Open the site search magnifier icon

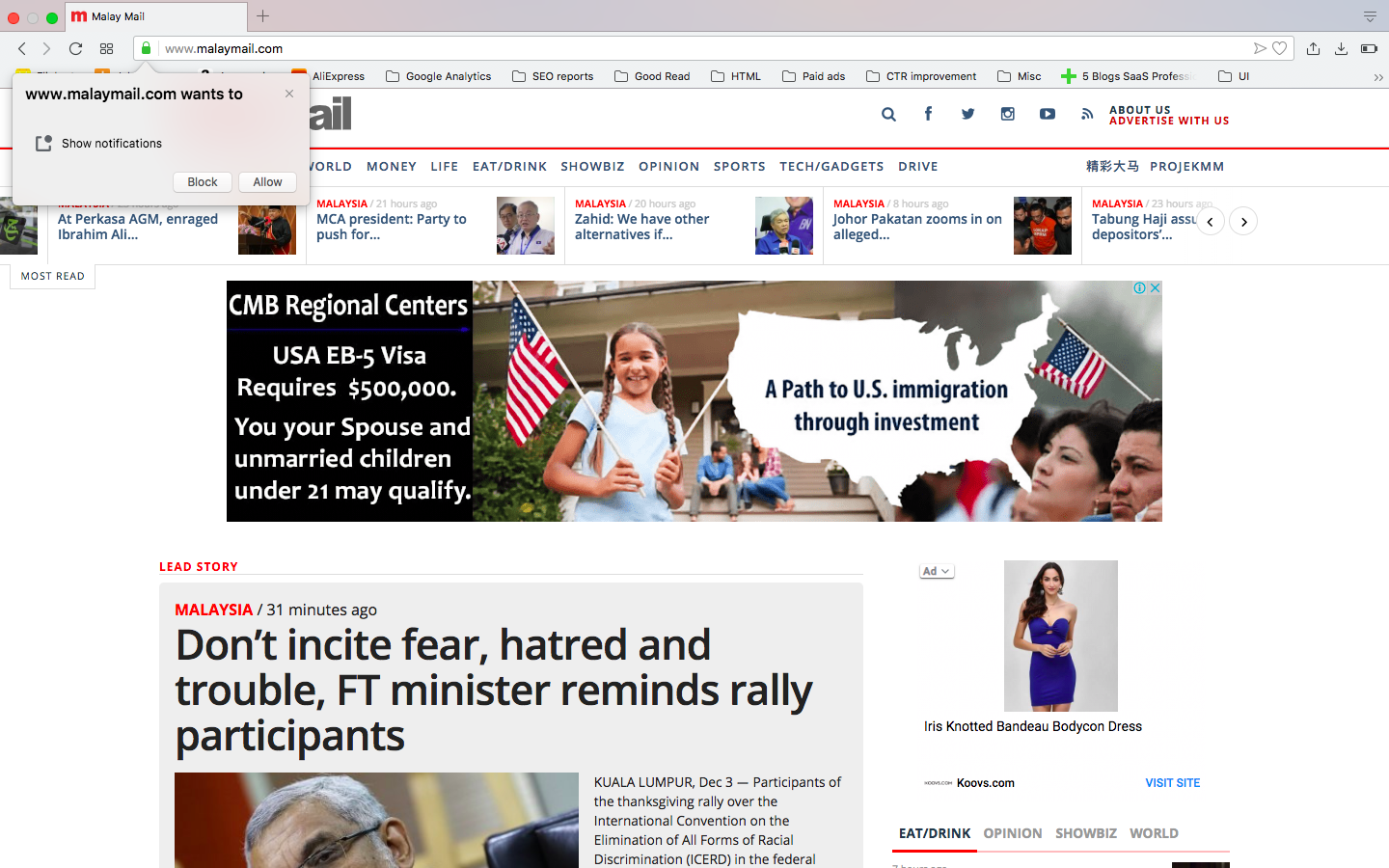[x=888, y=114]
